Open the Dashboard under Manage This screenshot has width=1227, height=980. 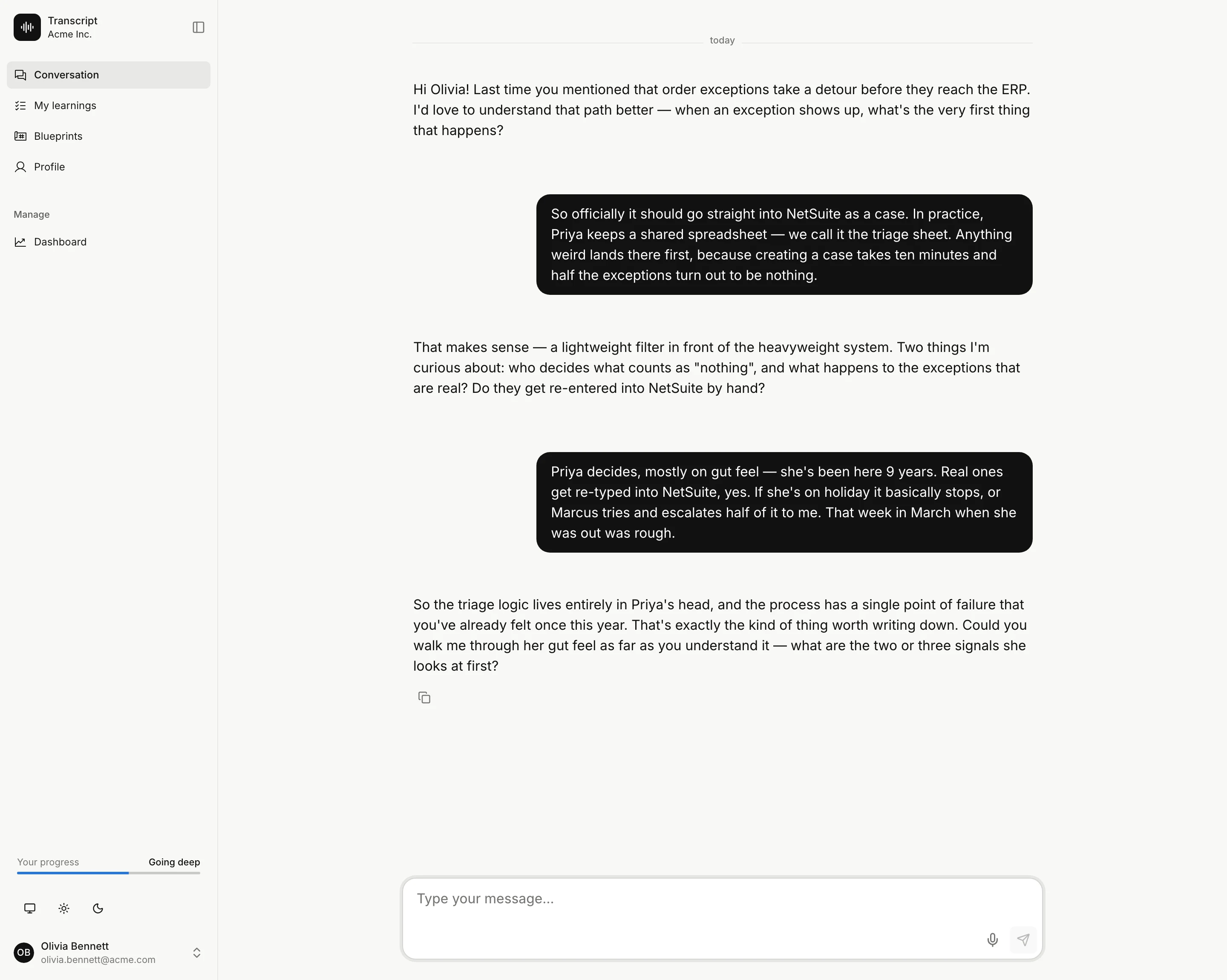pyautogui.click(x=108, y=242)
